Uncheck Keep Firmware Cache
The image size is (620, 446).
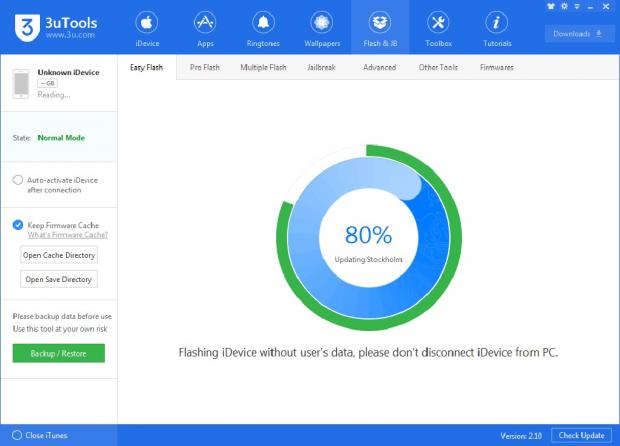tap(18, 225)
